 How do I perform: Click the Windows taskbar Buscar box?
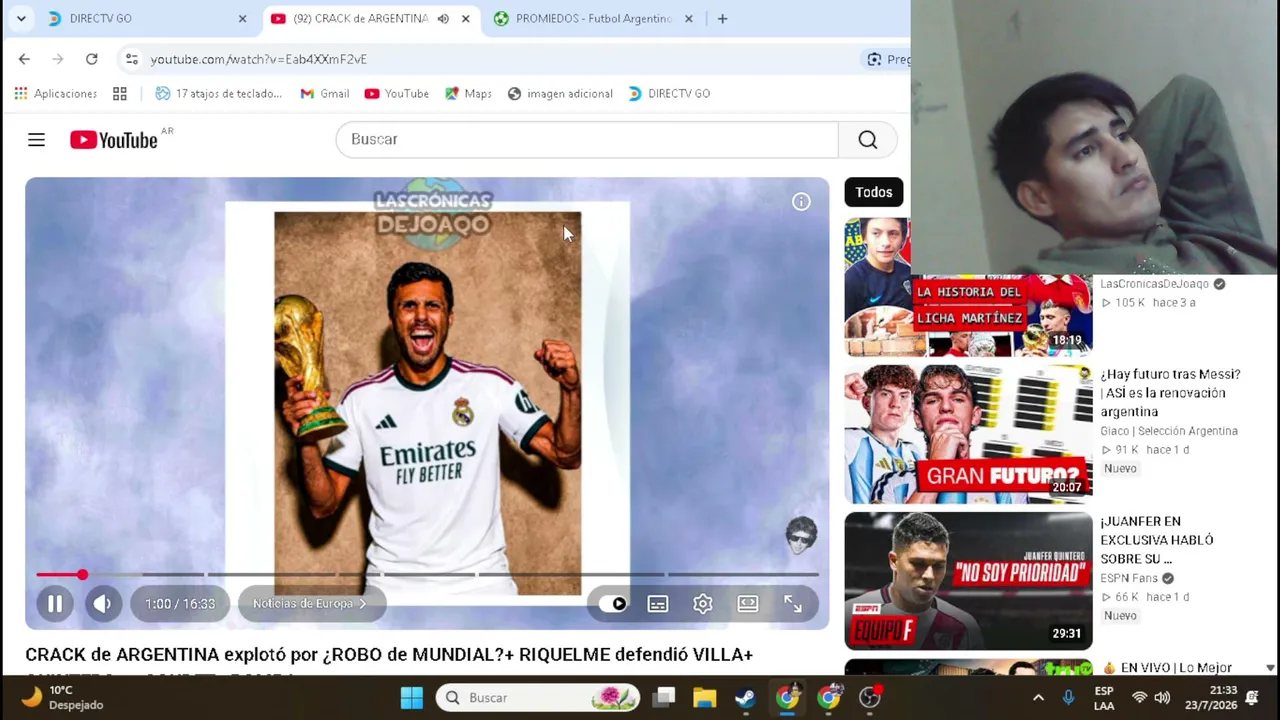click(x=539, y=698)
